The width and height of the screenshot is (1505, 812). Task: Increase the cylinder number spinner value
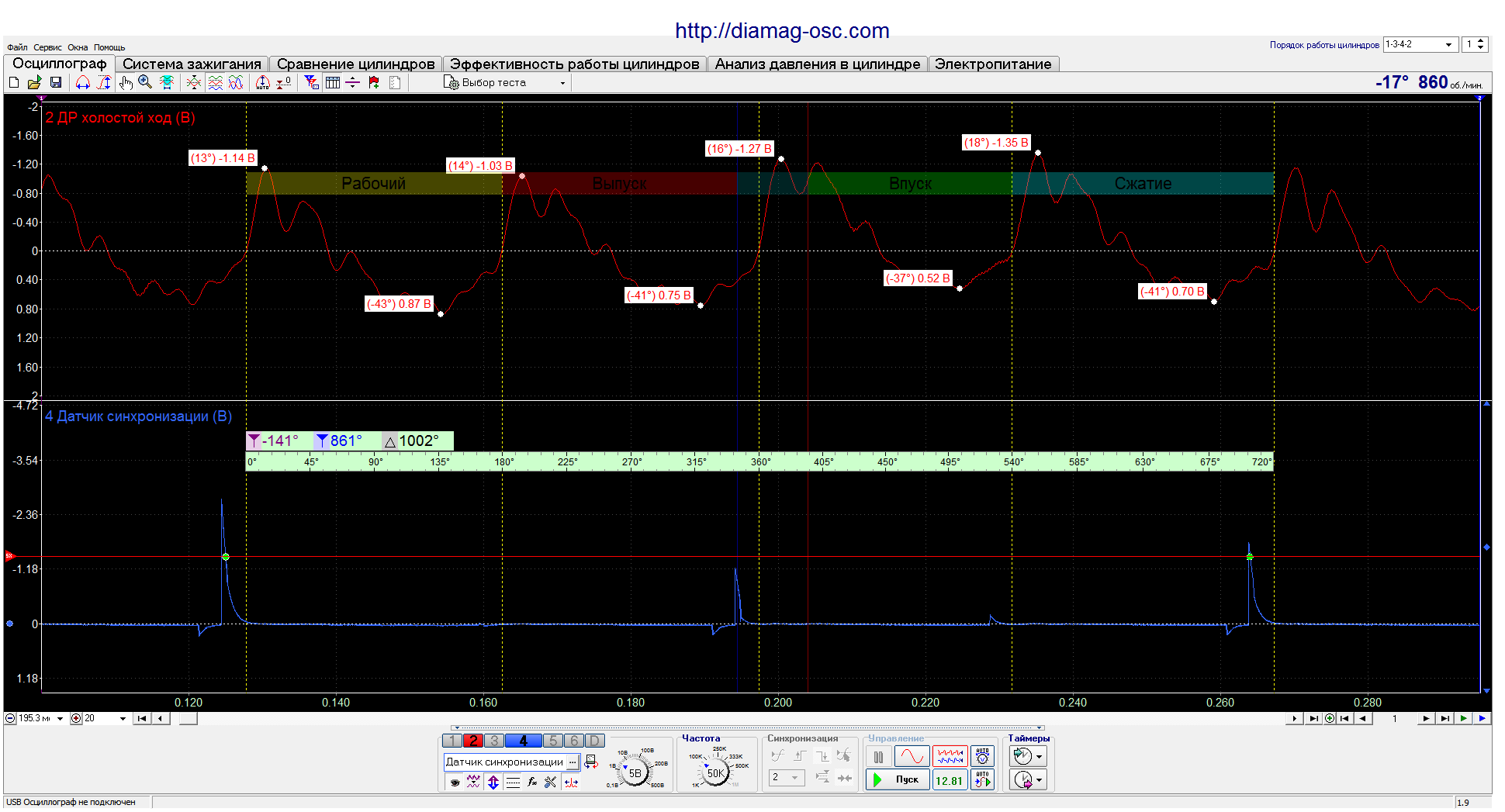tap(1481, 41)
